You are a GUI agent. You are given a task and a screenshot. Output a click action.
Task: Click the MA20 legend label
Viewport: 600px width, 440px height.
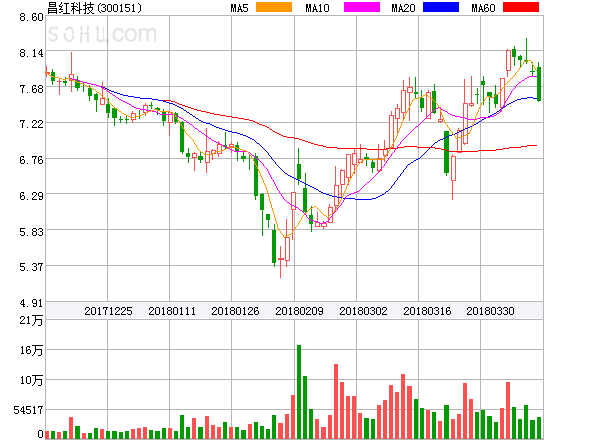click(403, 8)
